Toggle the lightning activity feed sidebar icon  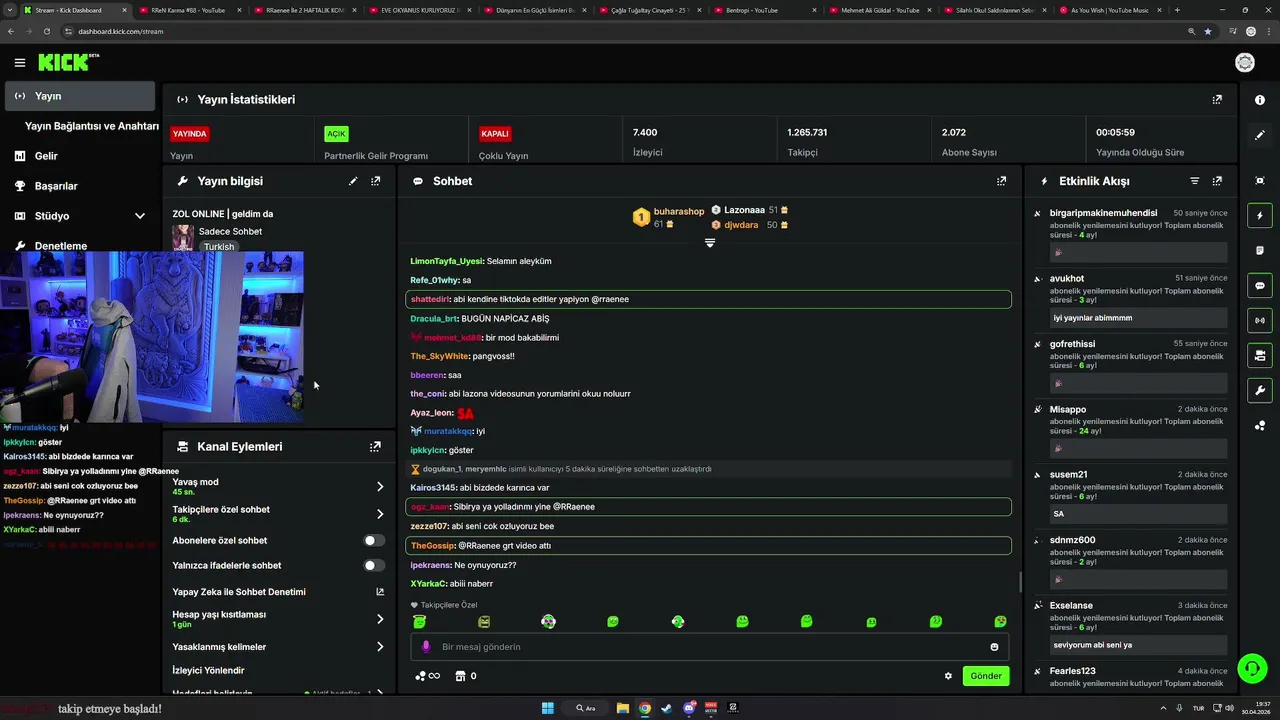(1260, 216)
